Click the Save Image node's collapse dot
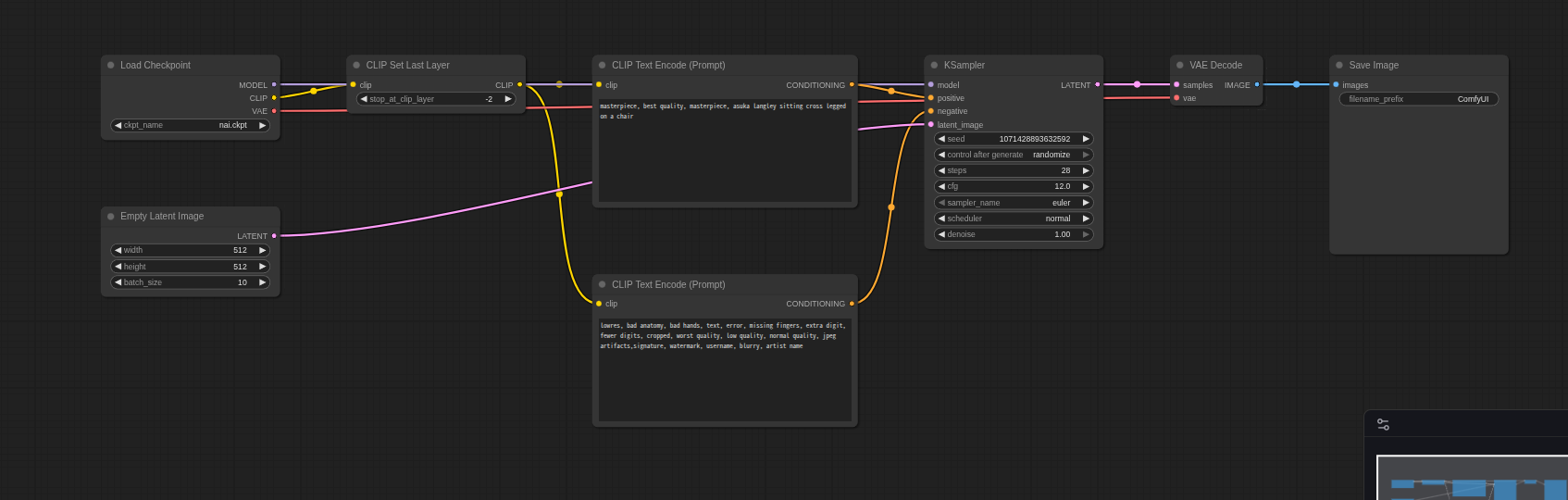The width and height of the screenshot is (1568, 500). tap(1339, 65)
